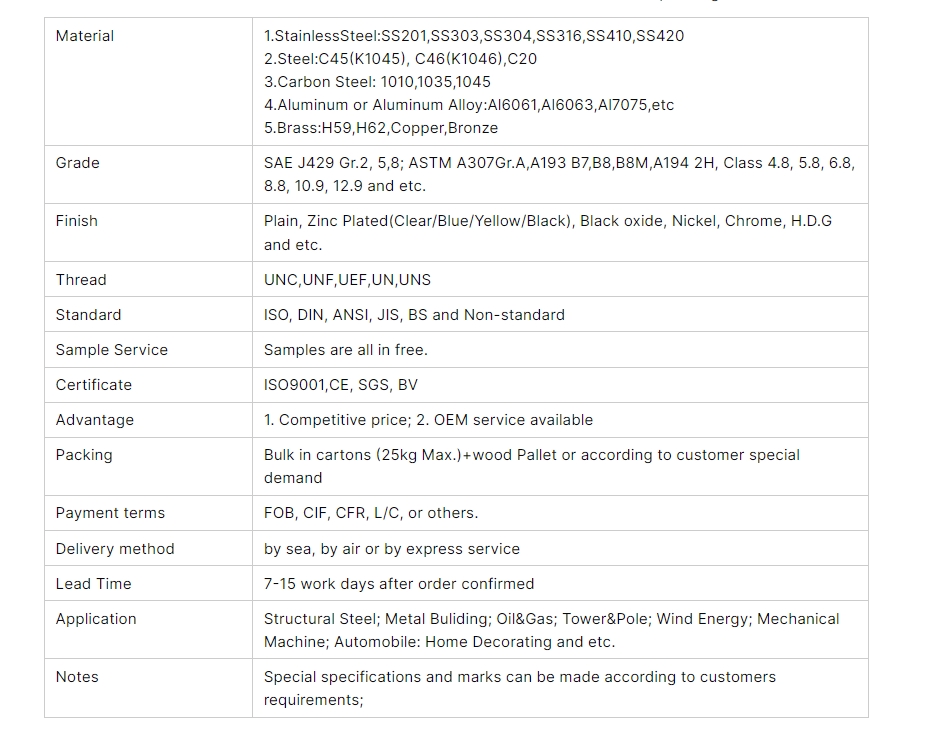Screen dimensions: 927x736
Task: Click 'Samples are all in free.' text
Action: tap(345, 350)
